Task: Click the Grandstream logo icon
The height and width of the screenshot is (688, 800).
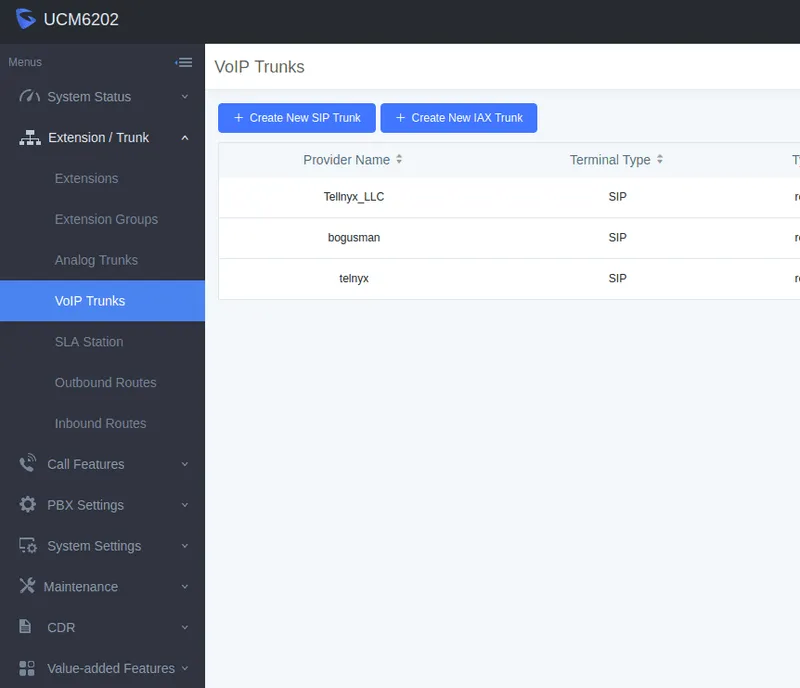Action: pos(26,19)
